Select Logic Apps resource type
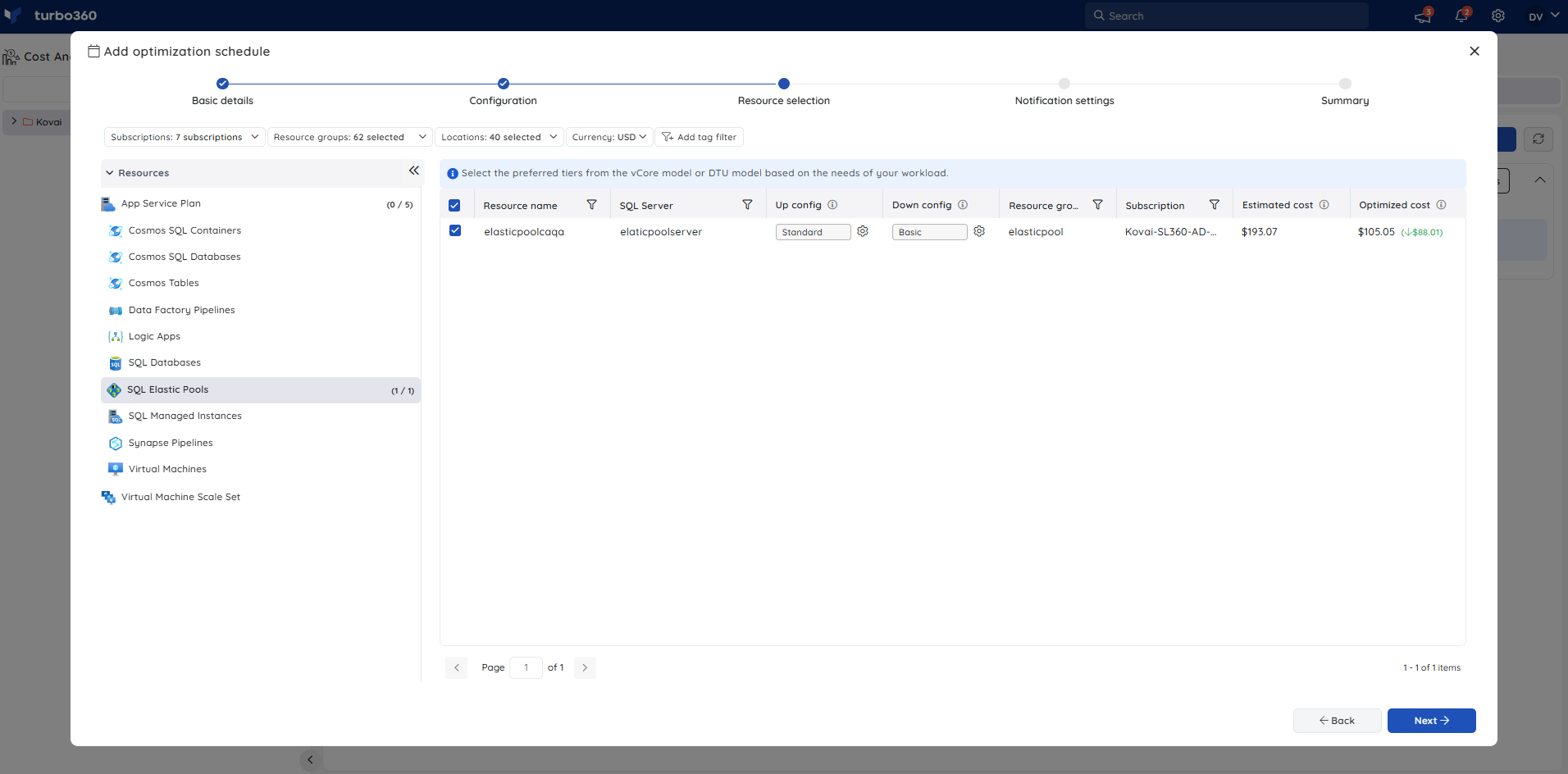Viewport: 1568px width, 774px height. pos(261,336)
